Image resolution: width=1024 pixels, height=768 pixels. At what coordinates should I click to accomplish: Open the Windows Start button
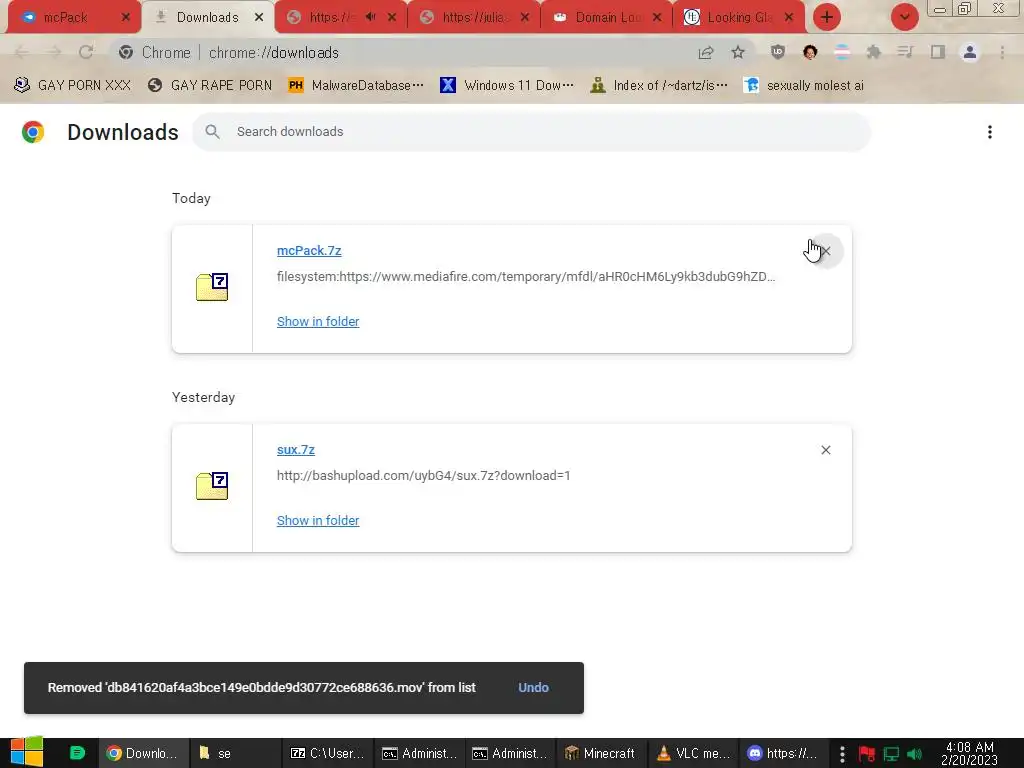[26, 752]
